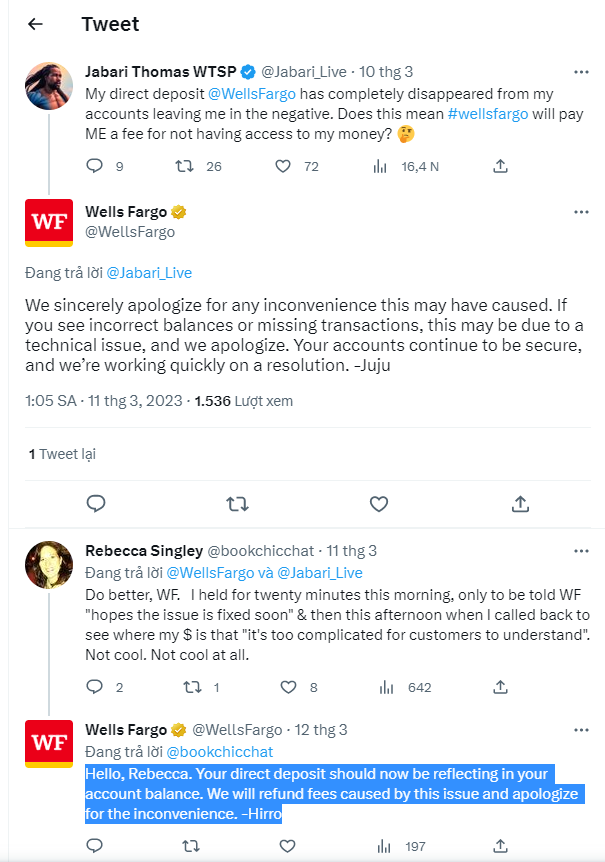This screenshot has height=862, width=605.
Task: Click the @bookchicchat mention link
Action: click(x=219, y=751)
